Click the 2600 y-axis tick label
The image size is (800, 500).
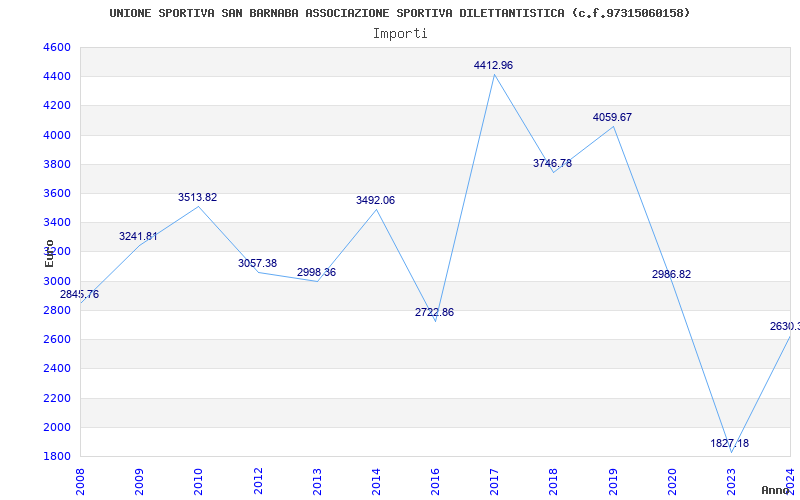pyautogui.click(x=57, y=339)
